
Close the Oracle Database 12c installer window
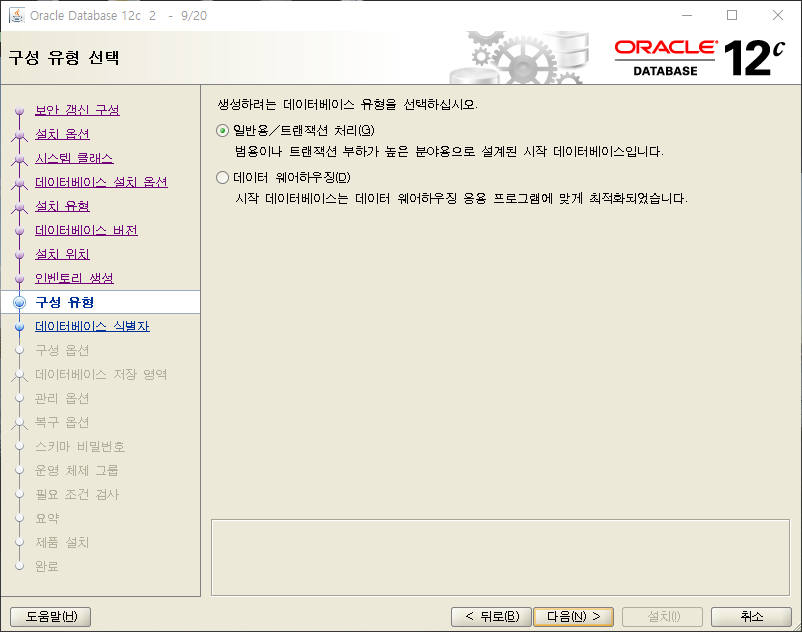click(778, 15)
